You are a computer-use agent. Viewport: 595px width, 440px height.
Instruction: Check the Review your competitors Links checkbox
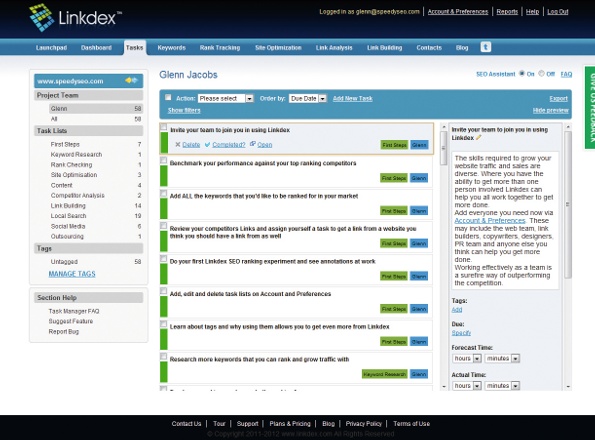(x=164, y=226)
